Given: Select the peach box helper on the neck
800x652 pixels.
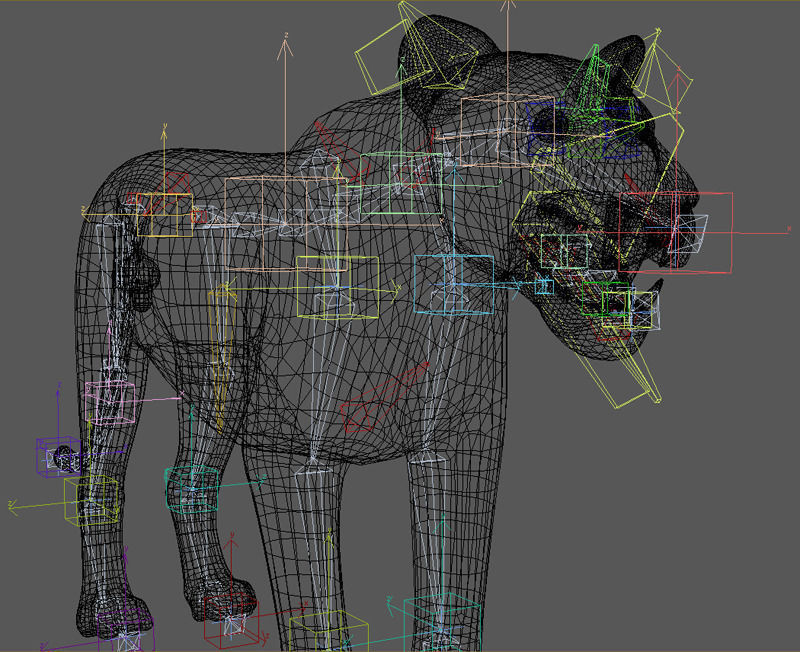Looking at the screenshot, I should pos(507,130).
